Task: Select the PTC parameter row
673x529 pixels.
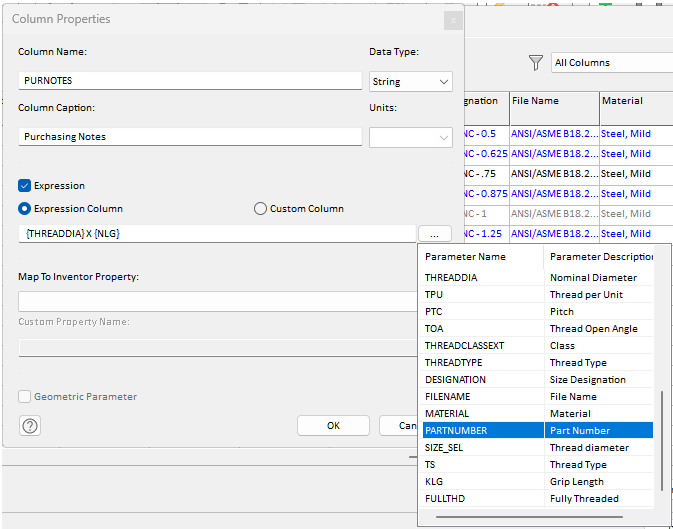Action: coord(538,312)
